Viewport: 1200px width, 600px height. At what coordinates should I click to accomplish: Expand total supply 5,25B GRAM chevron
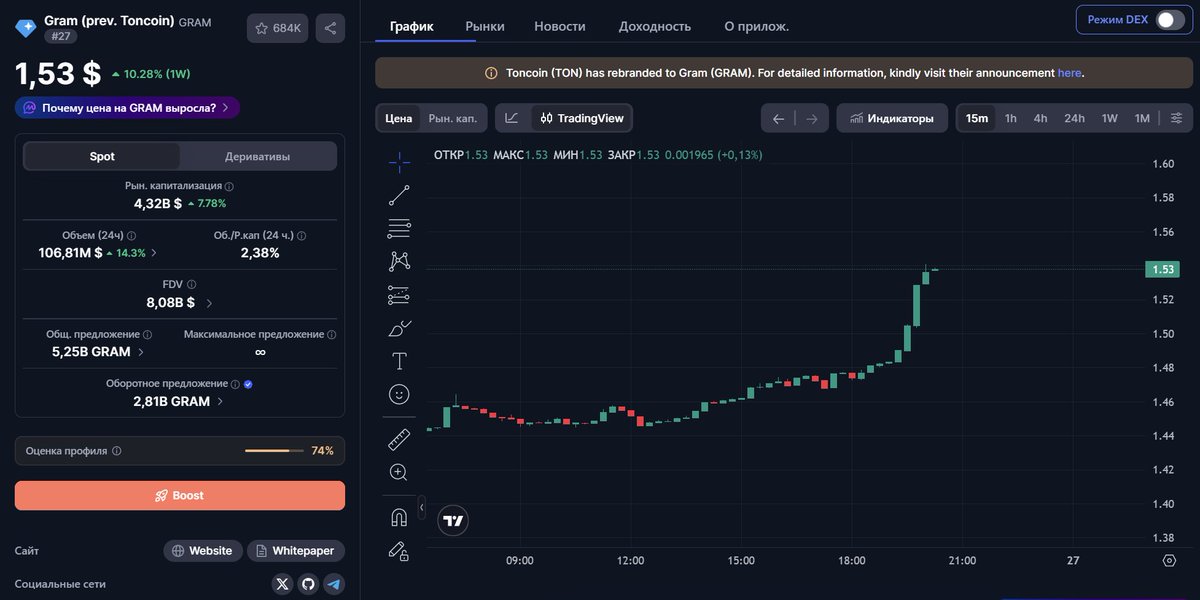tap(141, 352)
